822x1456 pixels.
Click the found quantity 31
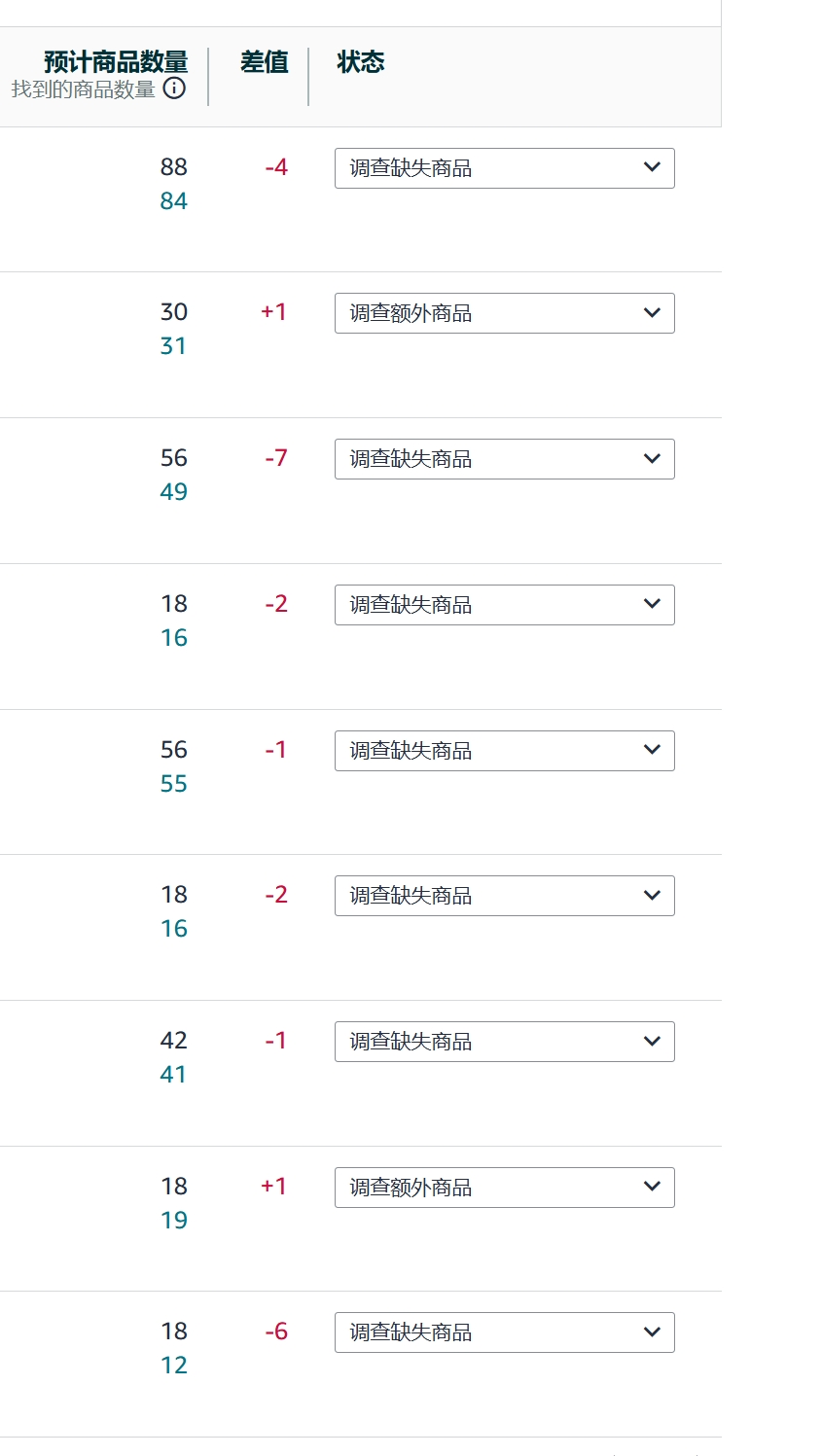click(173, 346)
